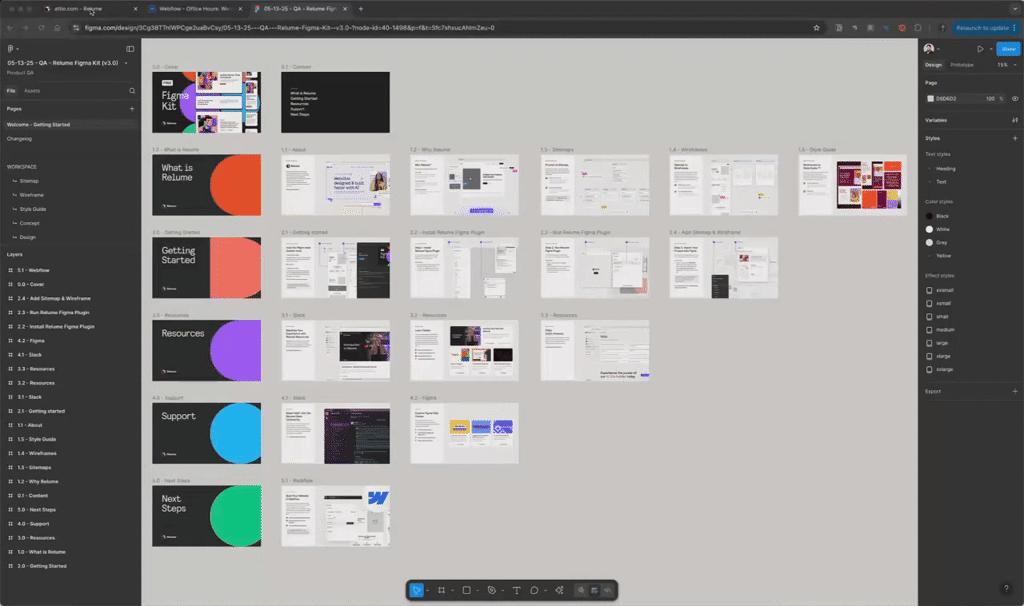Open the Actions tool in toolbar
This screenshot has width=1024, height=606.
[x=559, y=591]
